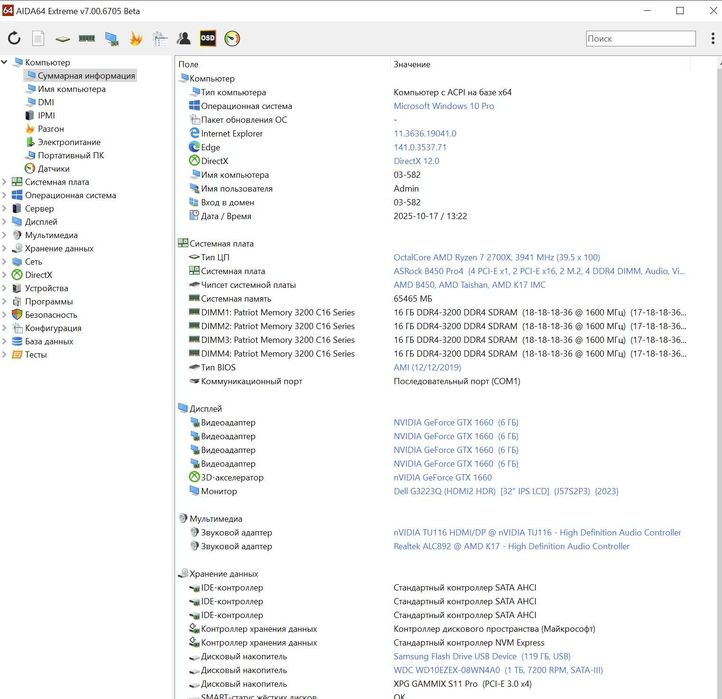722x699 pixels.
Task: Open the Датчики sensors item
Action: (53, 169)
